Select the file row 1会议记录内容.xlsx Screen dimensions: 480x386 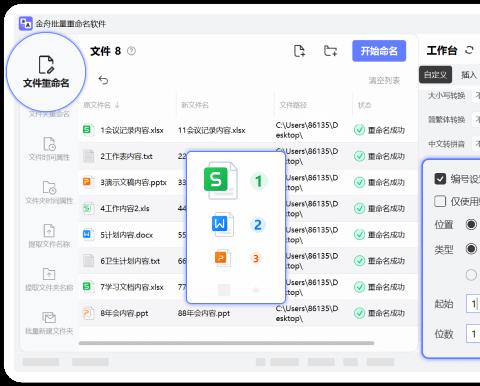tap(248, 130)
